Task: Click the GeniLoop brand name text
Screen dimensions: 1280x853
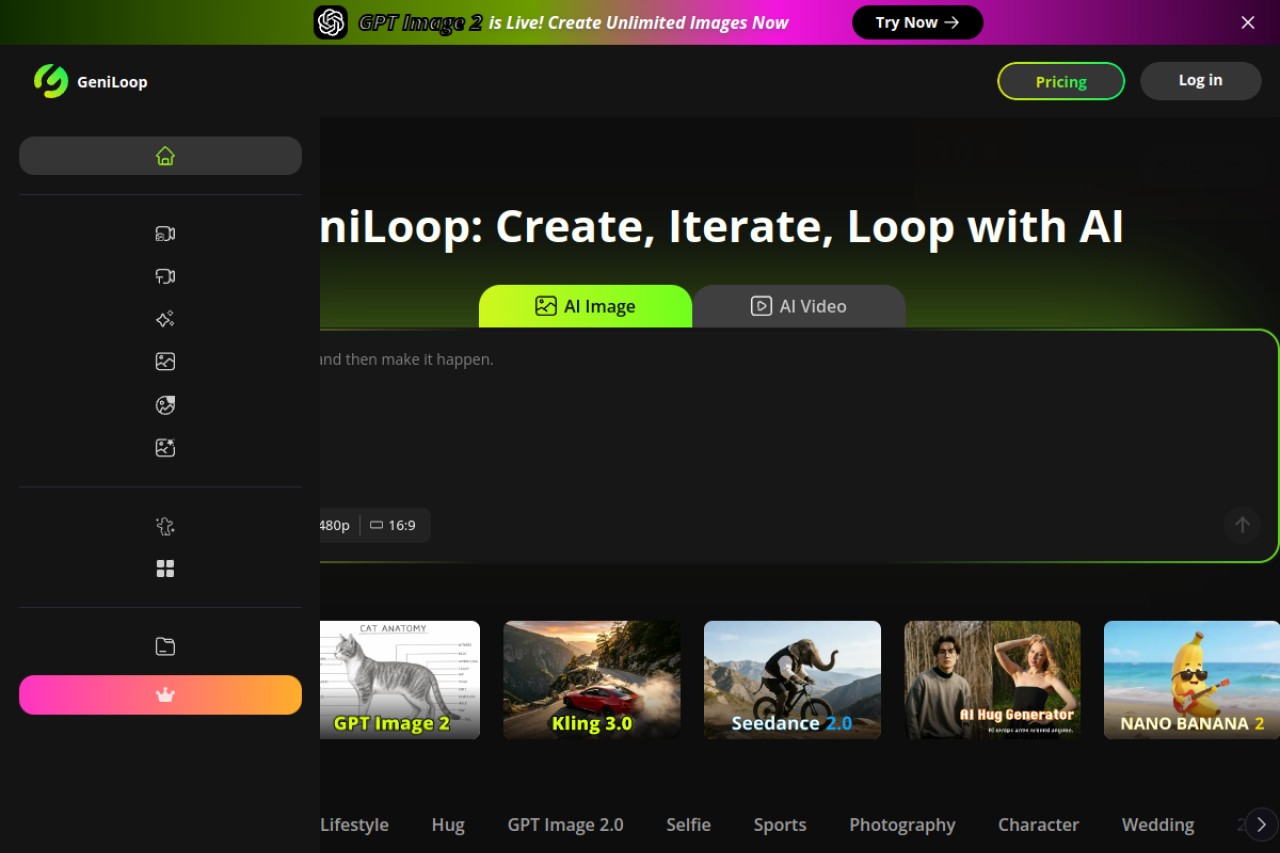Action: click(112, 82)
